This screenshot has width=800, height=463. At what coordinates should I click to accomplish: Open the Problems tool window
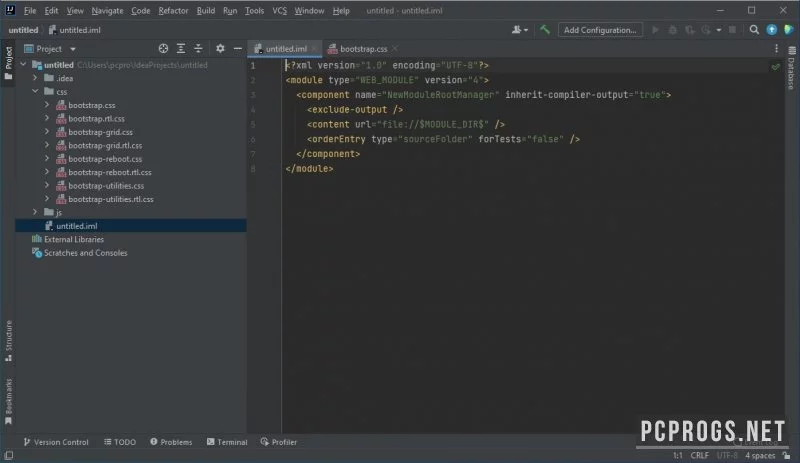point(171,442)
